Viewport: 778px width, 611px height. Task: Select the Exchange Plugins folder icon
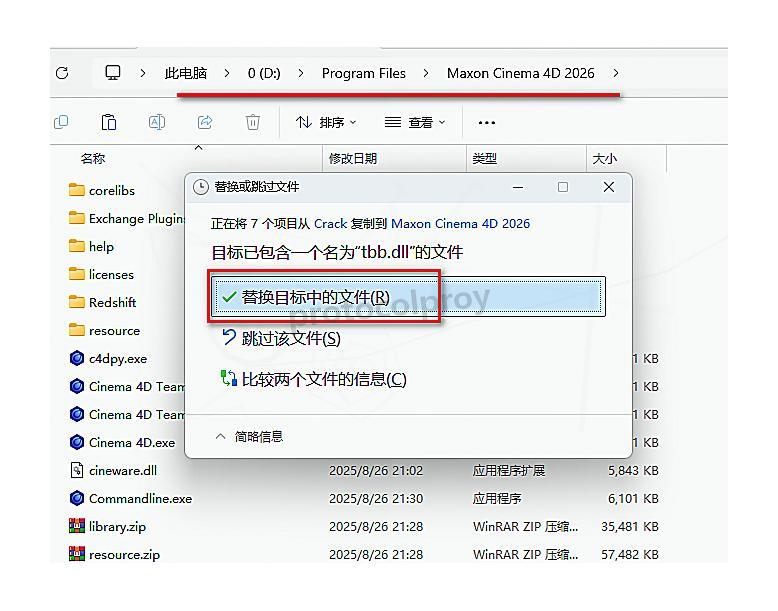point(76,218)
